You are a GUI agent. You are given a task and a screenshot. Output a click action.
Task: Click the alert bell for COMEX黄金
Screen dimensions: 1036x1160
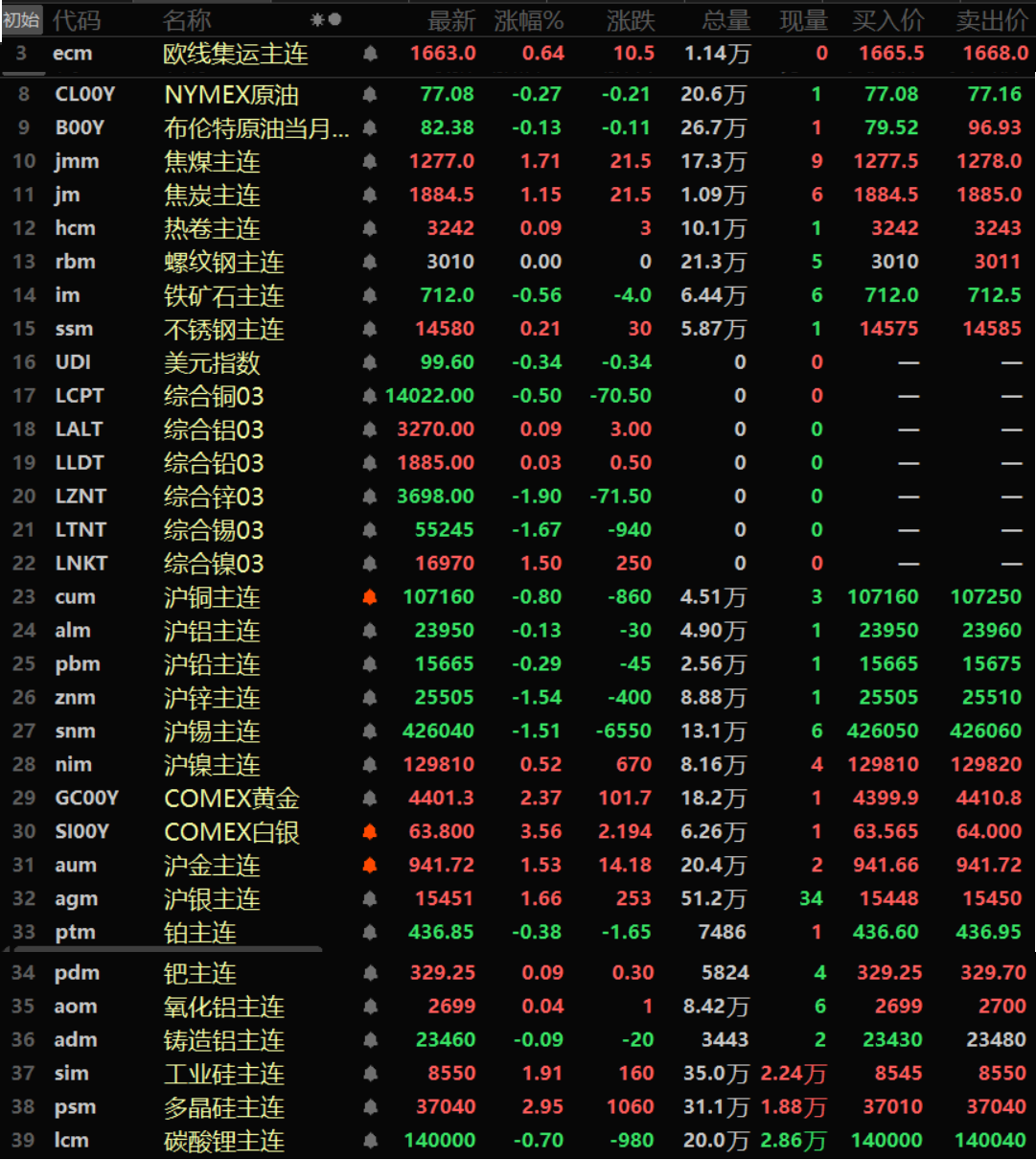tap(370, 800)
